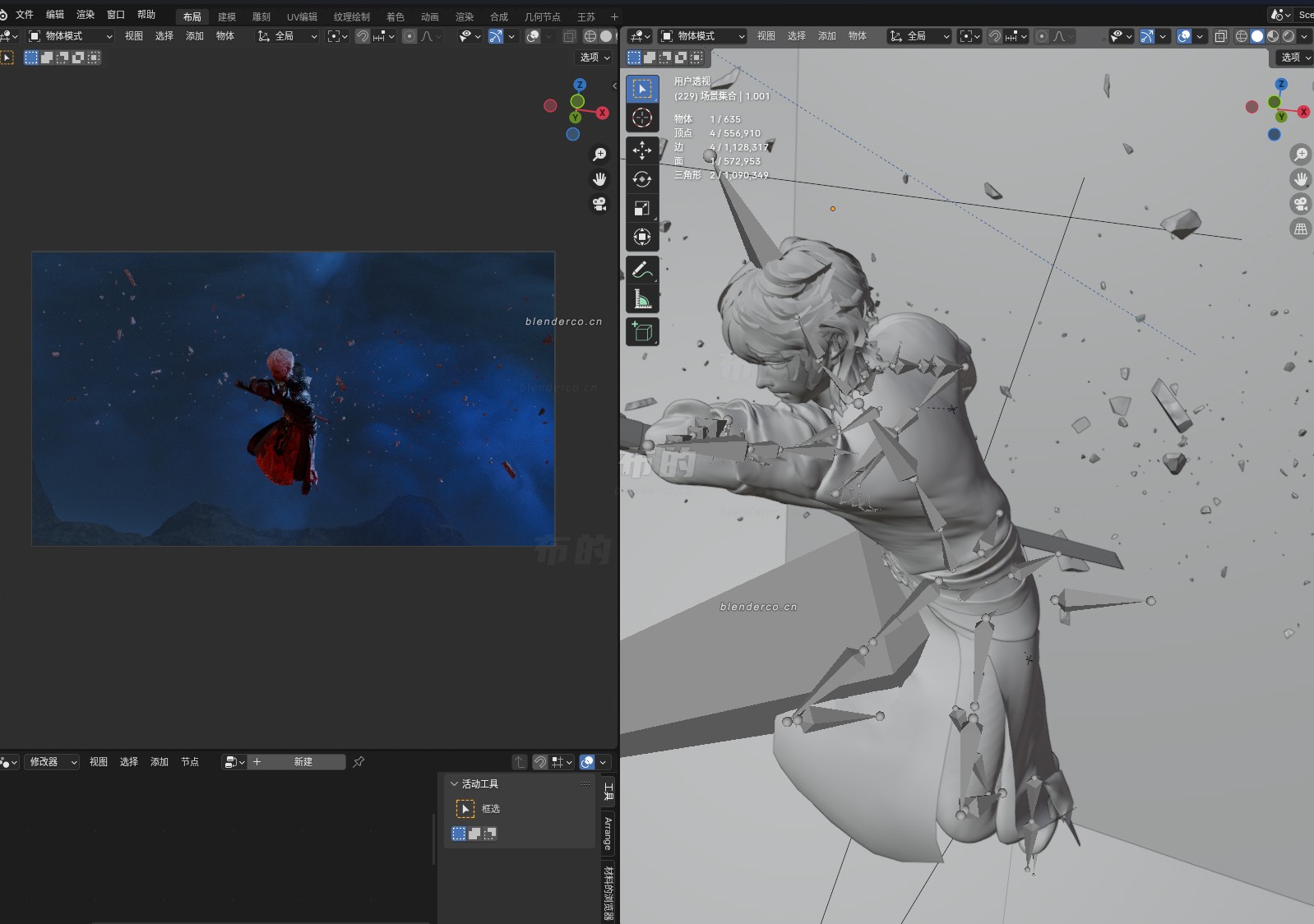Activate the Transform tool
This screenshot has height=924, width=1314.
coord(642,237)
